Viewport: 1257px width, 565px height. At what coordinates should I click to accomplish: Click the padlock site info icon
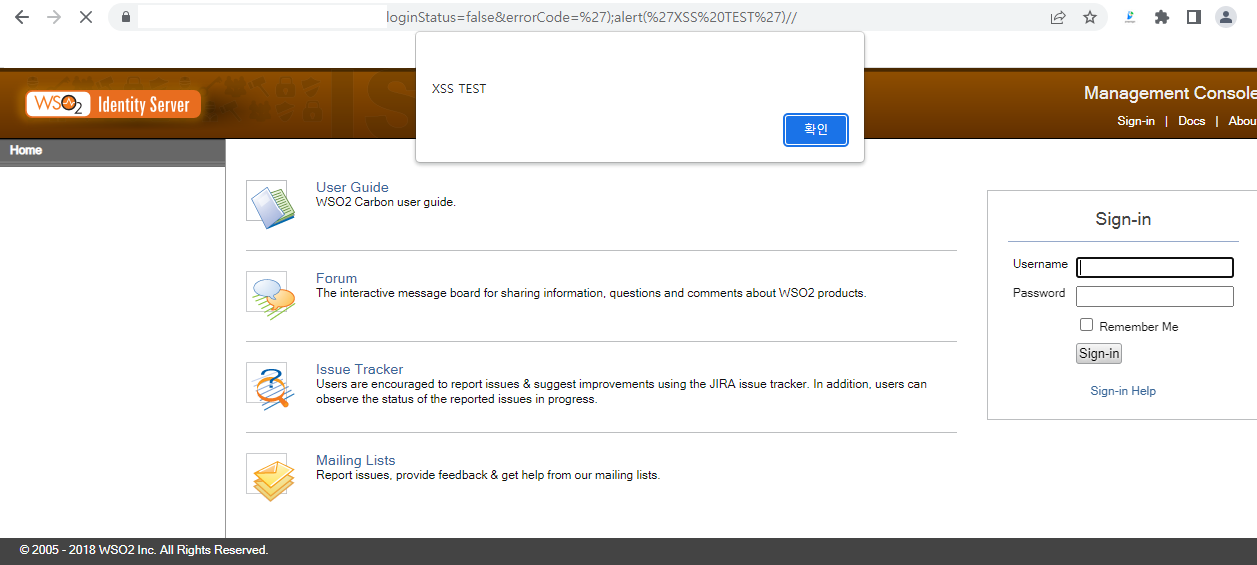click(125, 17)
